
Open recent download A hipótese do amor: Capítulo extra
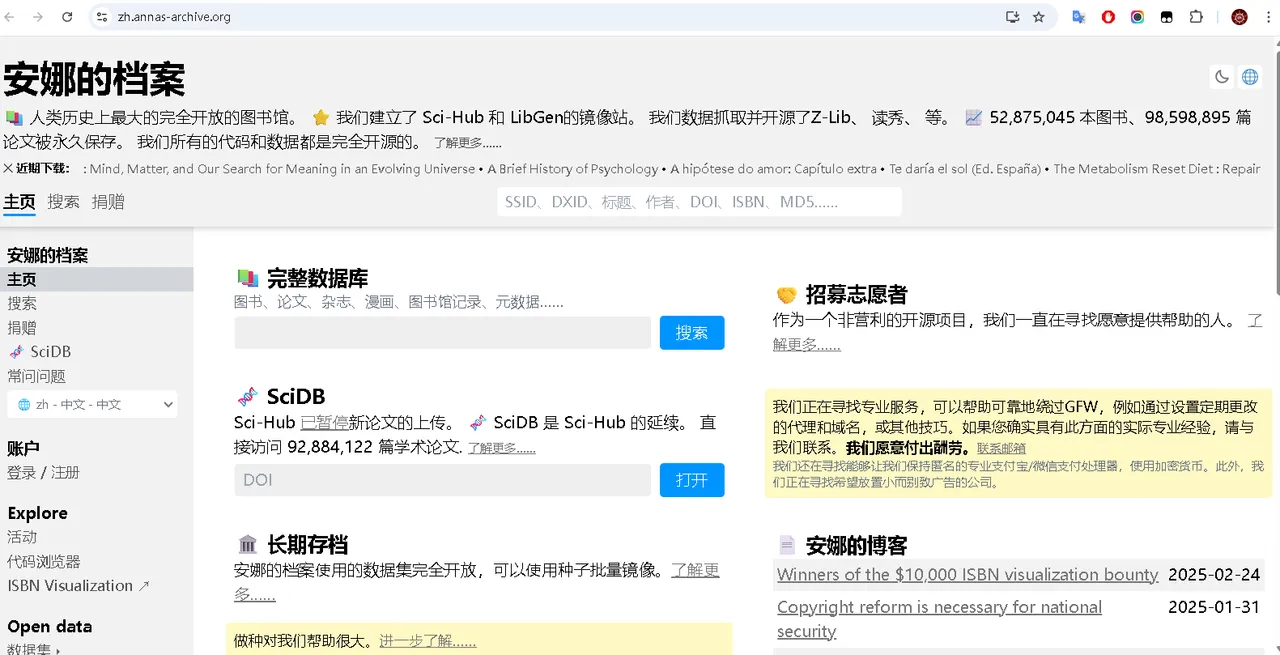tap(774, 169)
